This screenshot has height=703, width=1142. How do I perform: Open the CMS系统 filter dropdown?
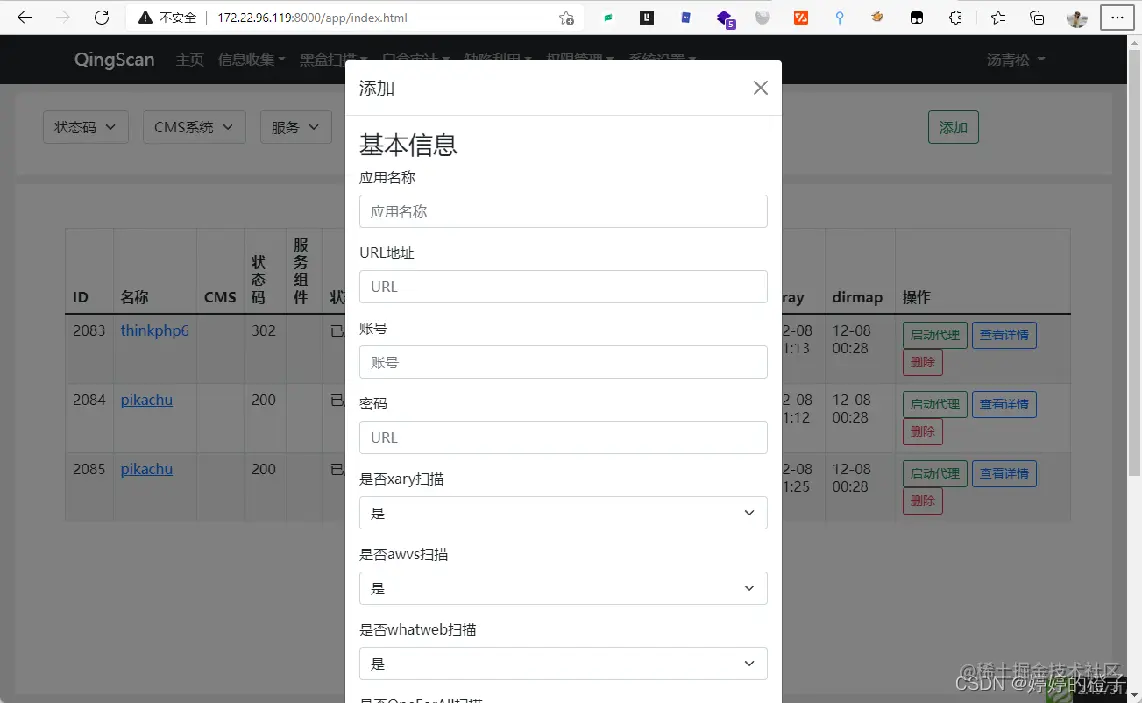(x=194, y=127)
